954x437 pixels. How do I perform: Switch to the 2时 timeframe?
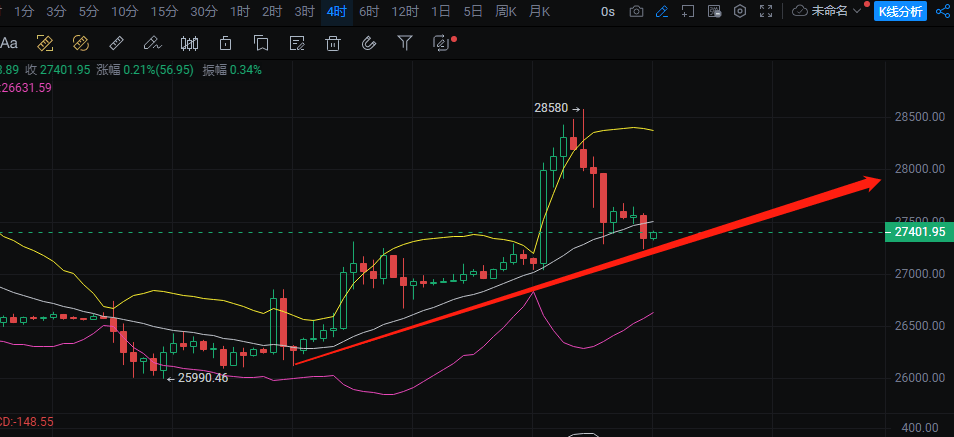coord(272,11)
